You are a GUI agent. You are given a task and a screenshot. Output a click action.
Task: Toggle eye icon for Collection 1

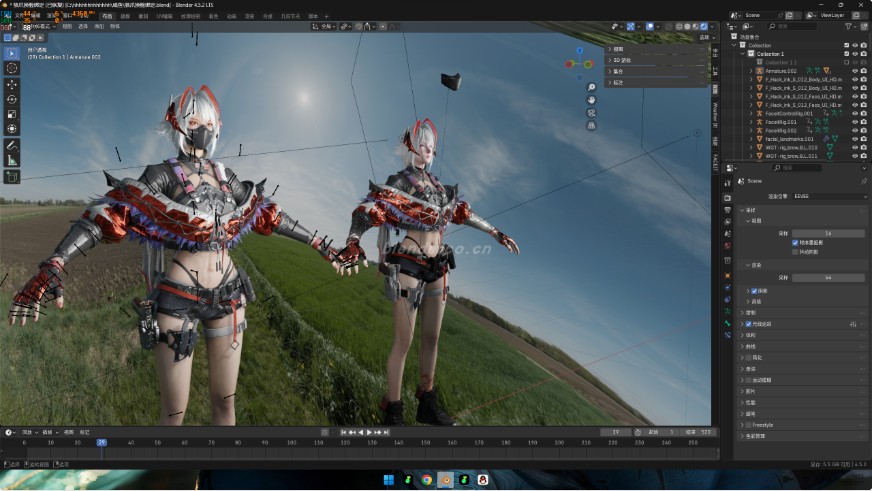855,54
